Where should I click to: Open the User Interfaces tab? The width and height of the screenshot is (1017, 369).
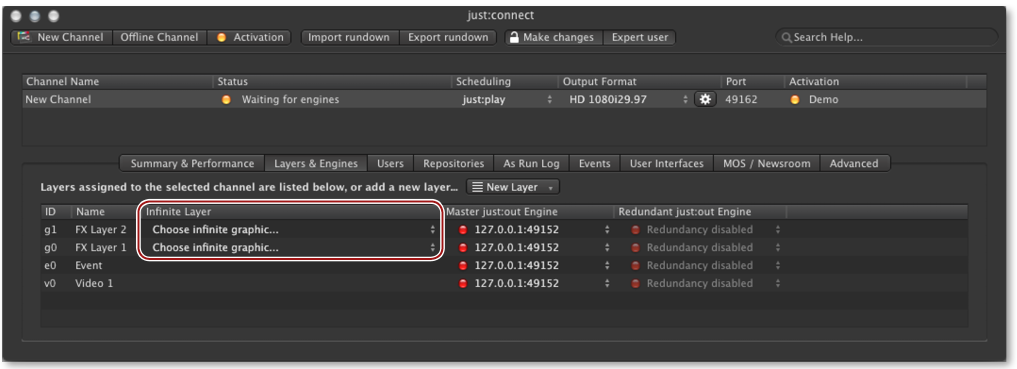point(667,163)
